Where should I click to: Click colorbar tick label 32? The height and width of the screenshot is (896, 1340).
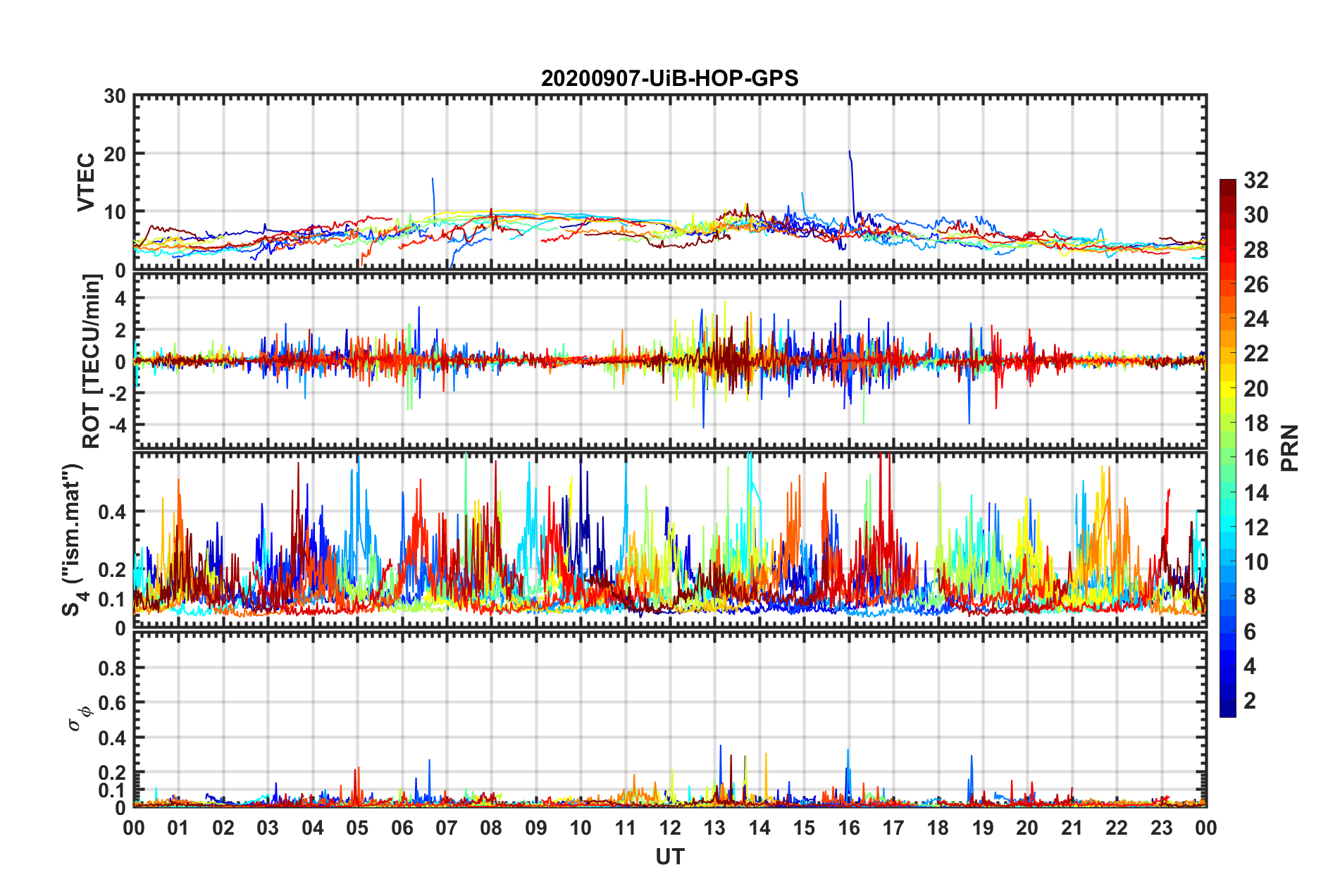(1255, 180)
